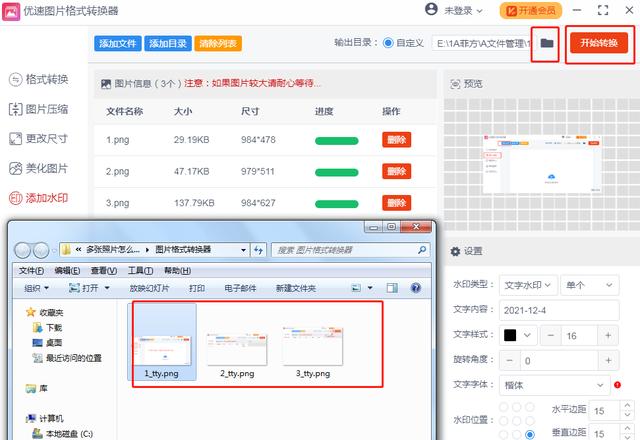
Task: Open 文件(F) menu in Explorer
Action: [31, 271]
